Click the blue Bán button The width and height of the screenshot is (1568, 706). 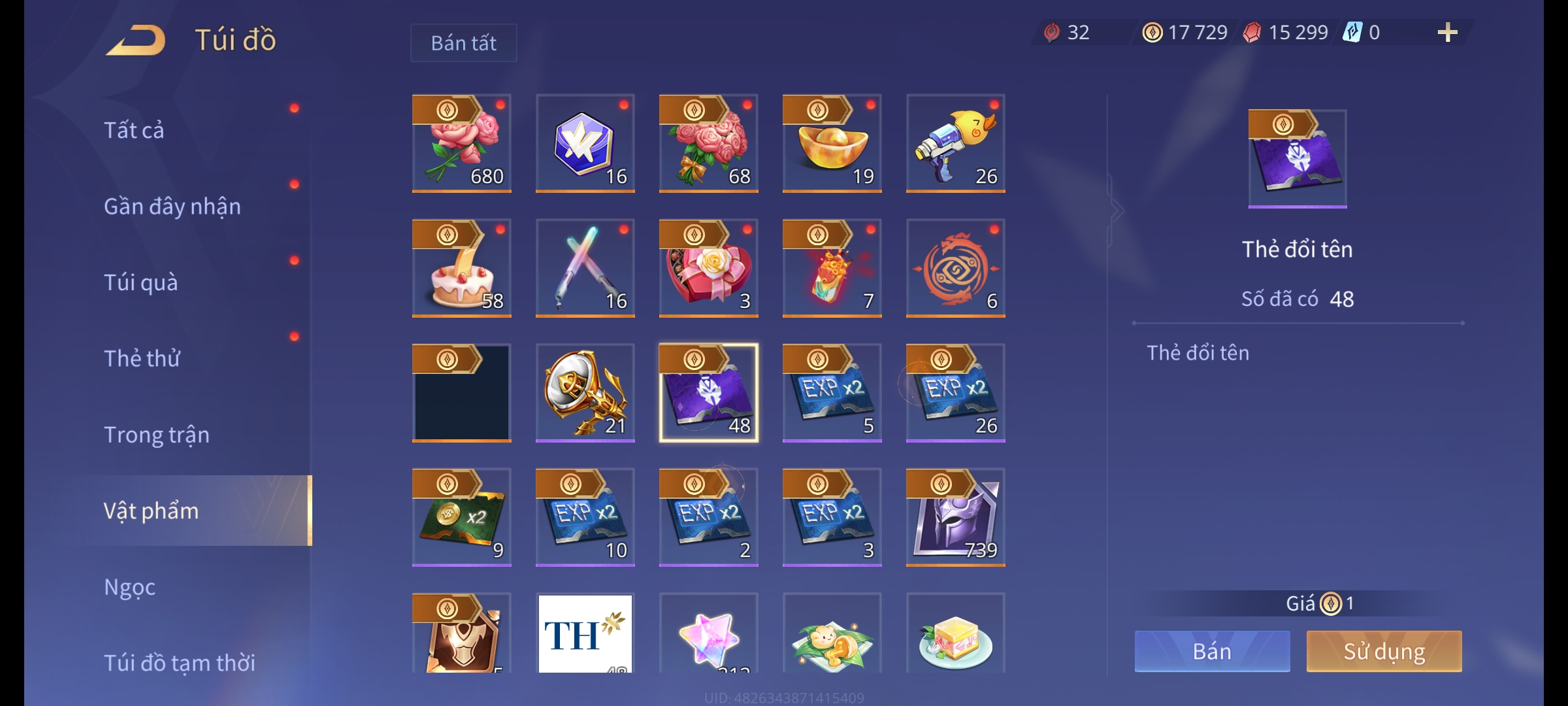tap(1212, 651)
